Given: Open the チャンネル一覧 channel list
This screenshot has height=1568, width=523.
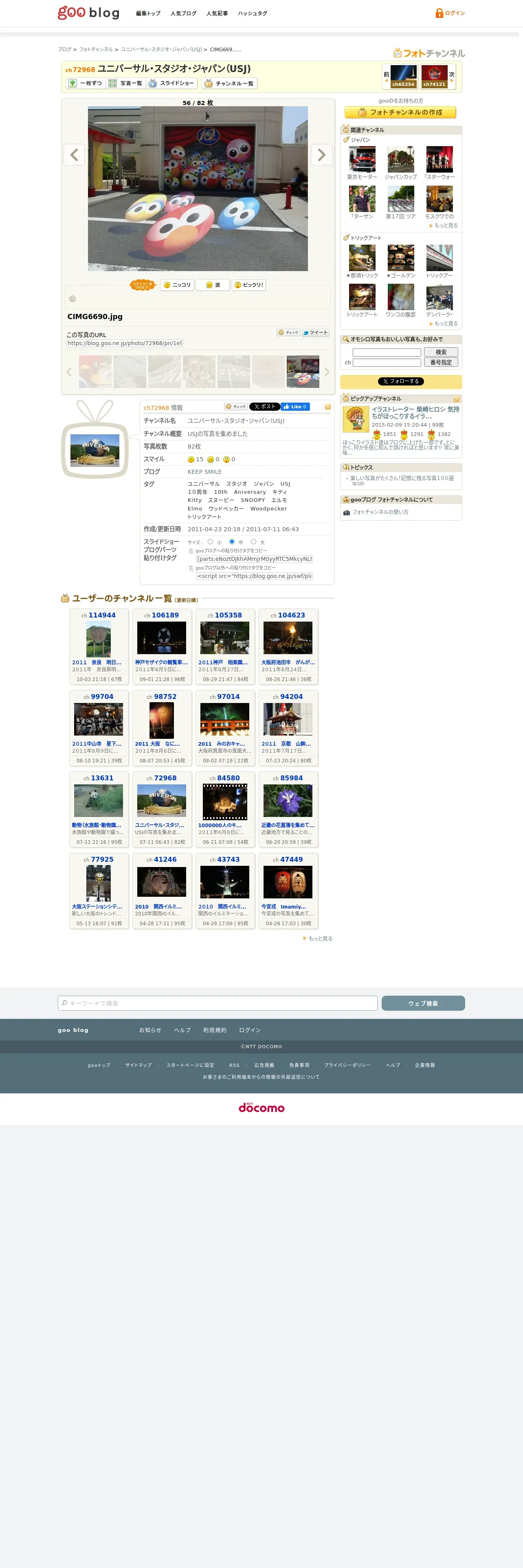Looking at the screenshot, I should (x=229, y=83).
